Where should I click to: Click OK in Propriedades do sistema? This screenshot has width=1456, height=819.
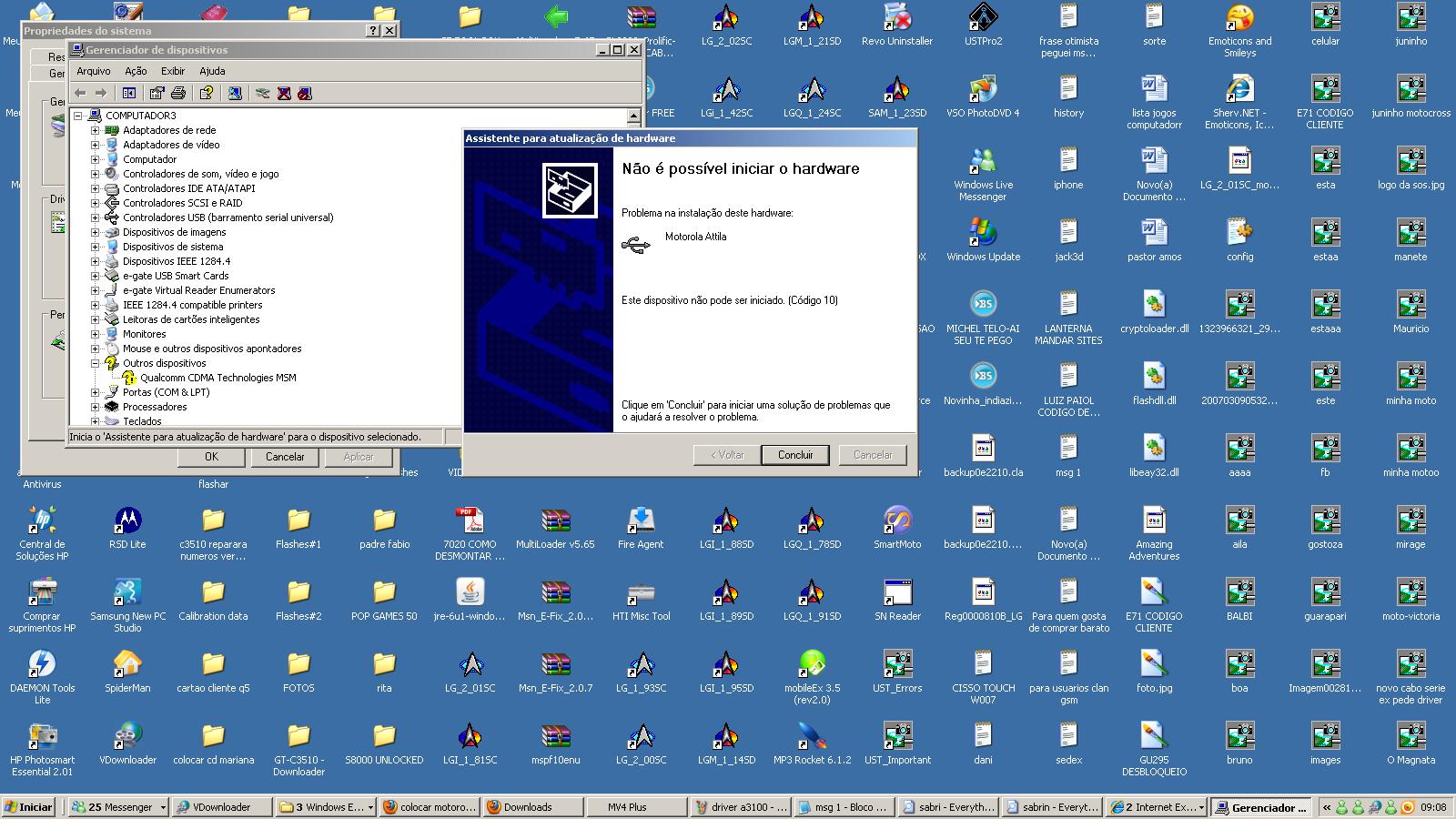coord(211,457)
